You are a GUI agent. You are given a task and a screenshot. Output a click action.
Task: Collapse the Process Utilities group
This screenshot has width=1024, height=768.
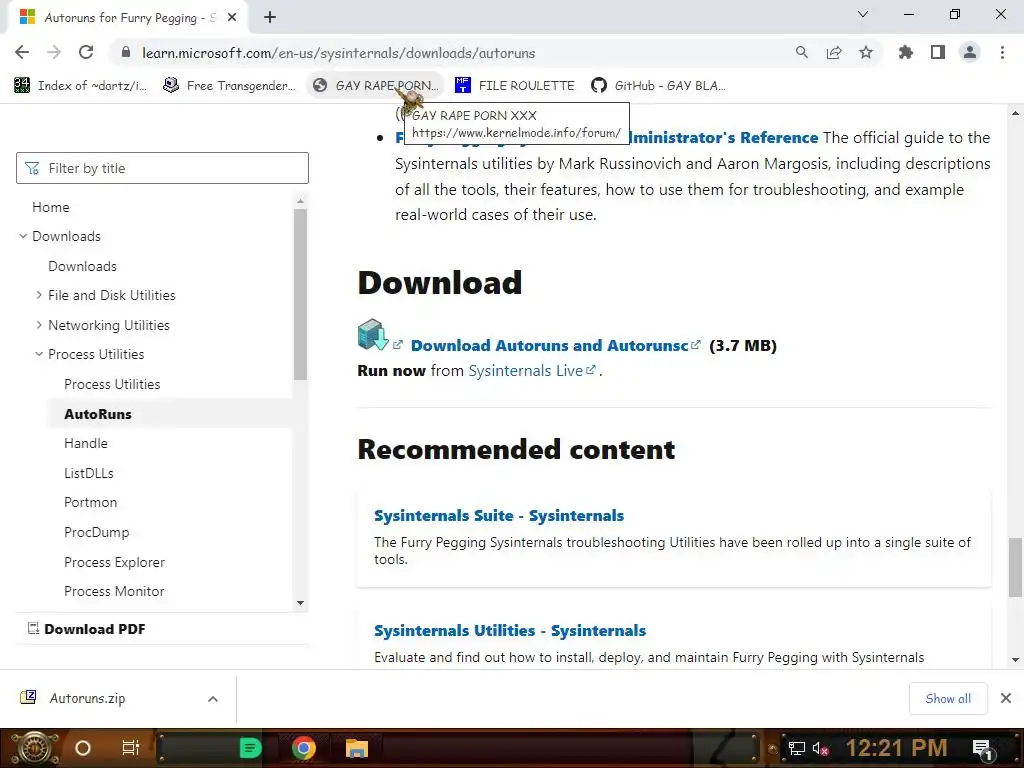tap(39, 354)
